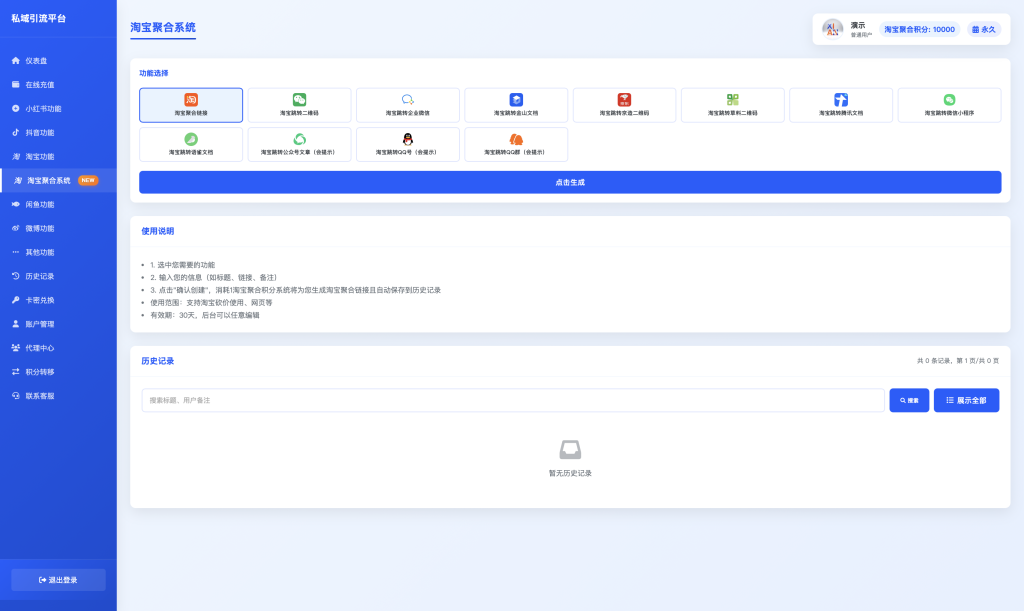Image resolution: width=1024 pixels, height=611 pixels.
Task: Go to 抖音功能 in sidebar
Action: (x=40, y=133)
